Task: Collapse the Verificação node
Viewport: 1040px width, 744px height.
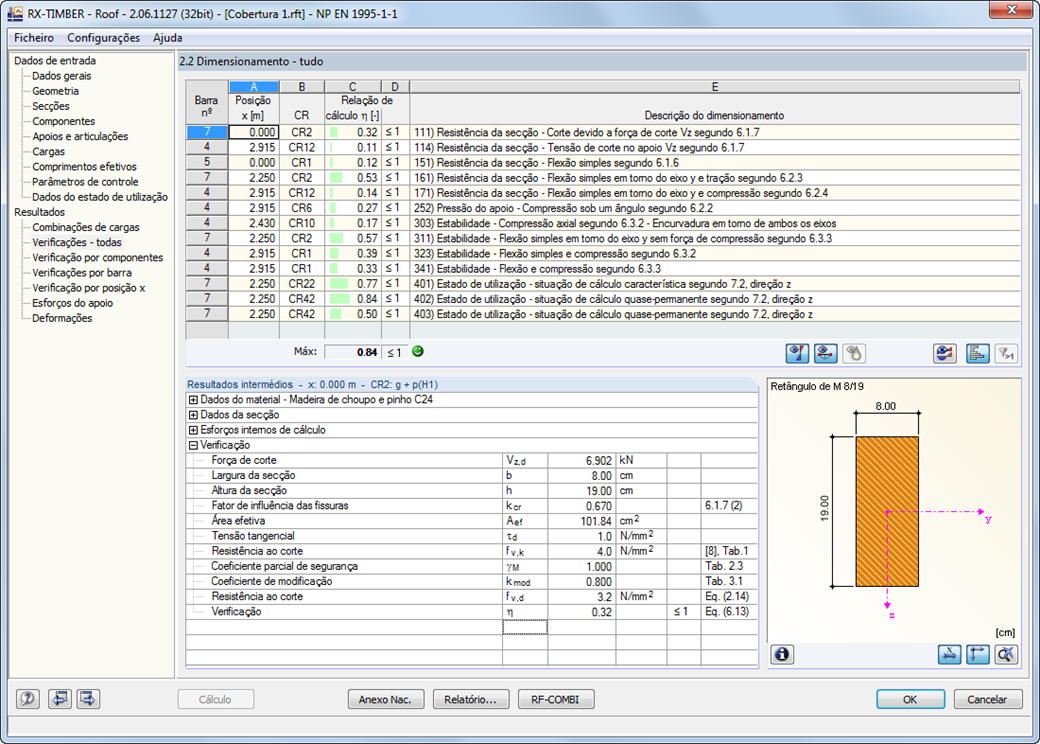Action: tap(193, 446)
